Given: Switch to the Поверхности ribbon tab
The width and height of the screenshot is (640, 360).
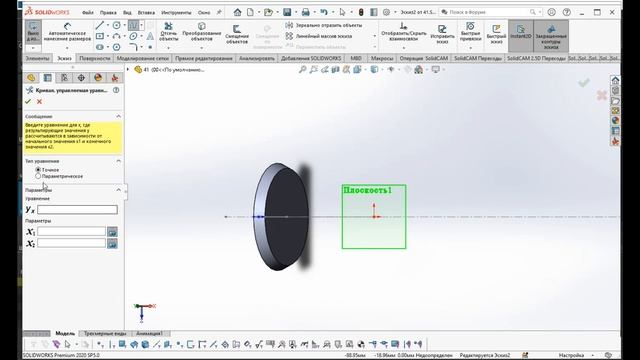Looking at the screenshot, I should pos(95,58).
